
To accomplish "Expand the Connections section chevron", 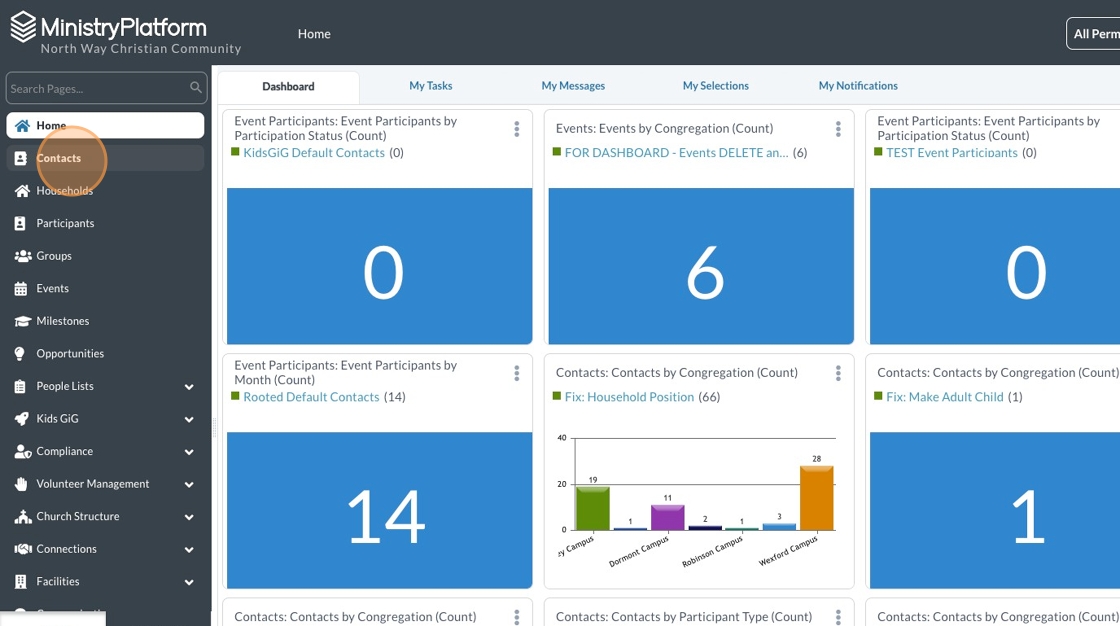I will point(189,550).
